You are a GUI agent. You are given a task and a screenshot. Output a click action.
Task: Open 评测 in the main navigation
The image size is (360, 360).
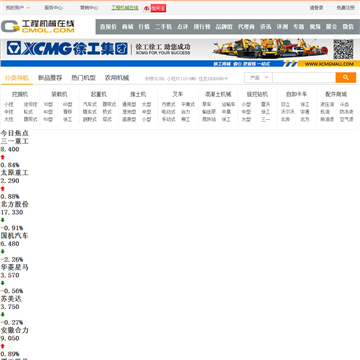pyautogui.click(x=282, y=27)
